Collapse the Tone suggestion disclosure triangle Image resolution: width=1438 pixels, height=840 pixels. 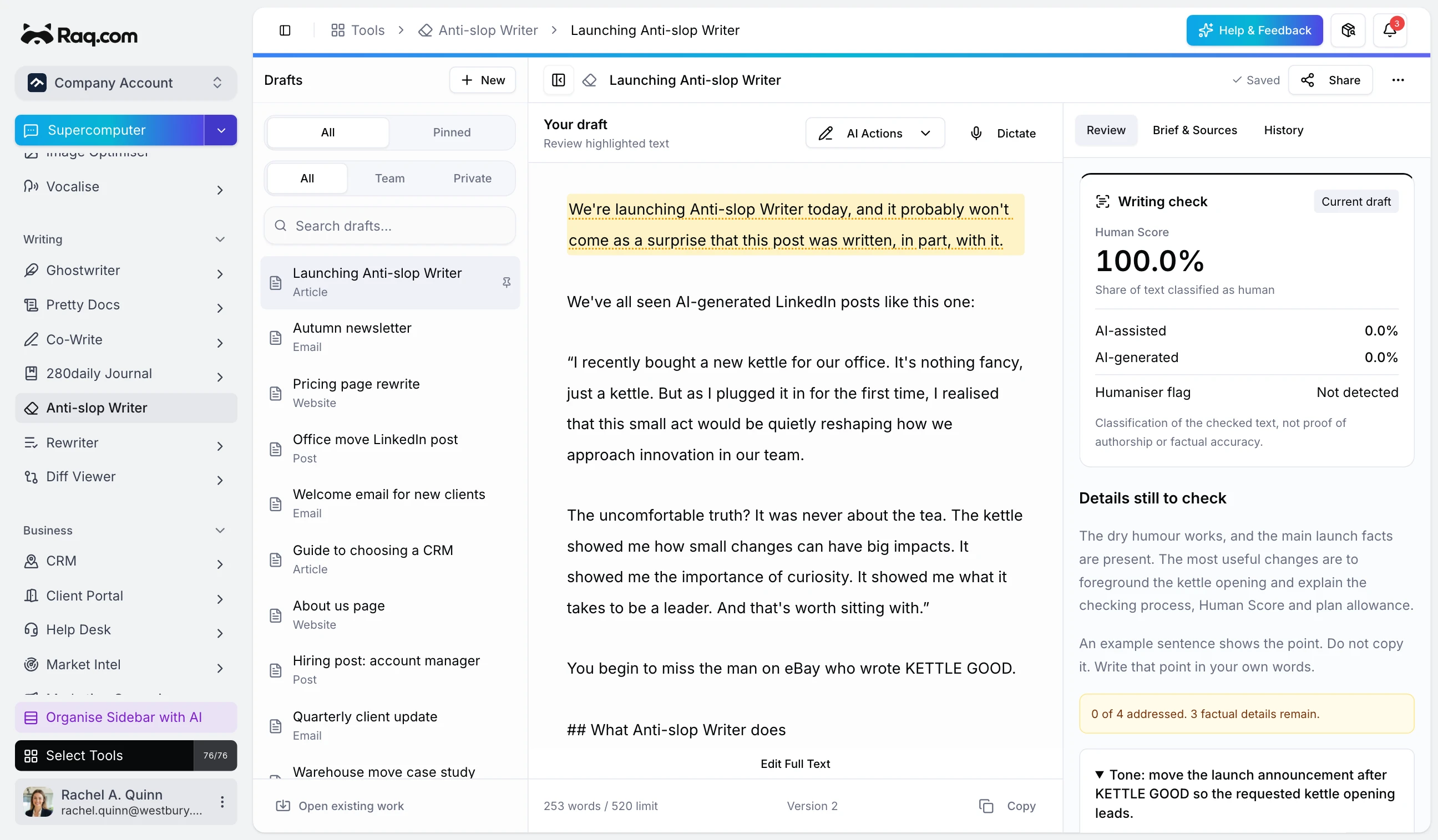pos(1100,775)
